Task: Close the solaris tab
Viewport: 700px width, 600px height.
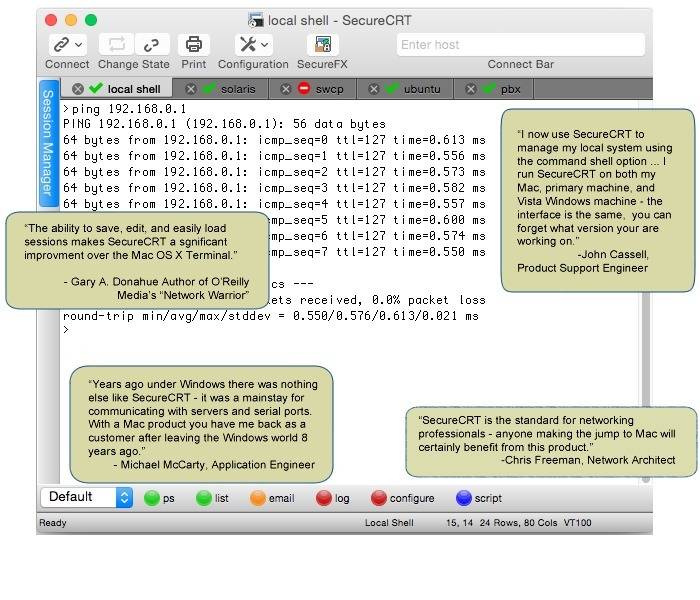Action: (191, 89)
